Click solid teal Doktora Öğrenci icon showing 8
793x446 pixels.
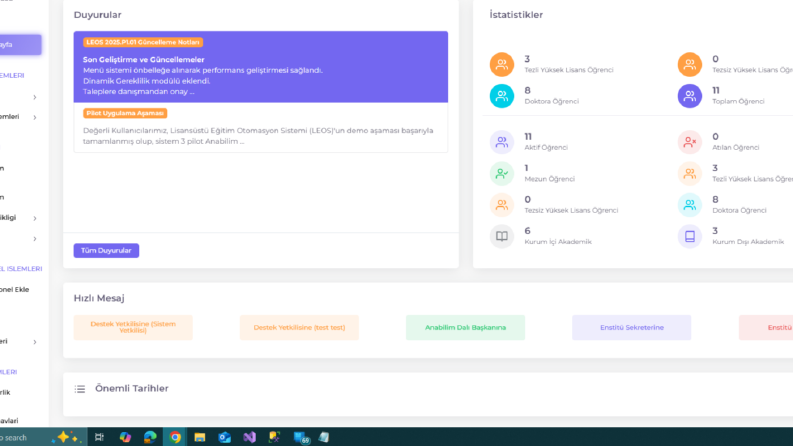click(x=501, y=96)
